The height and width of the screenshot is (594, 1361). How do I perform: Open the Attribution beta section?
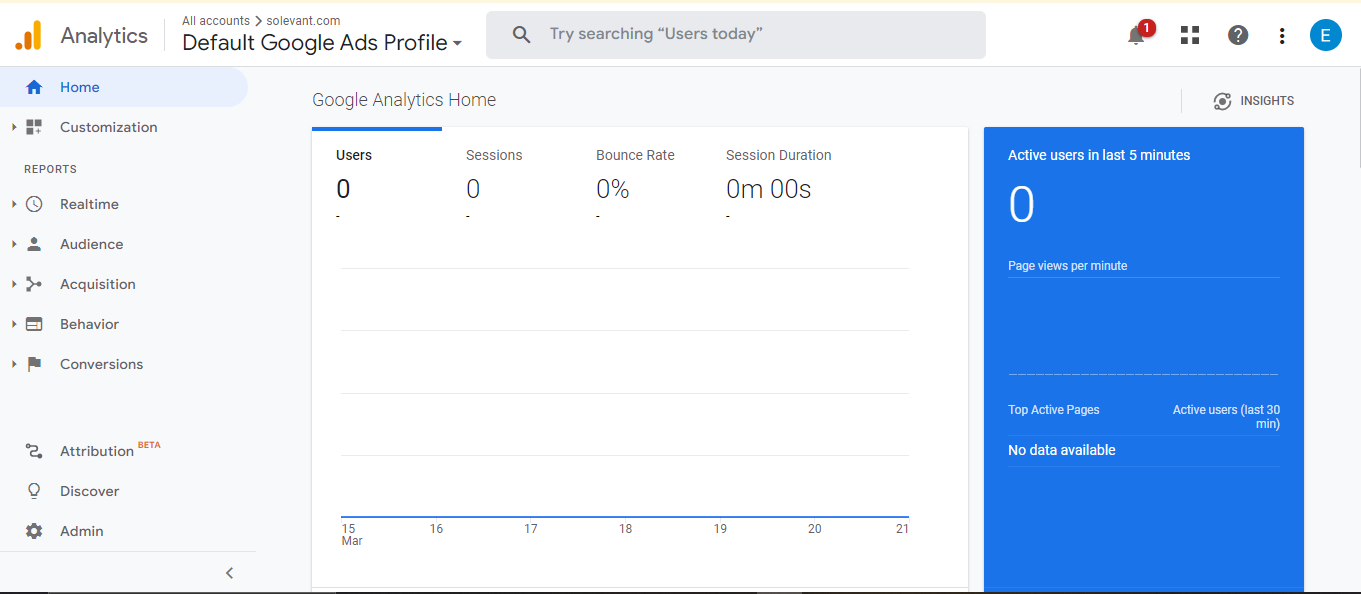97,451
